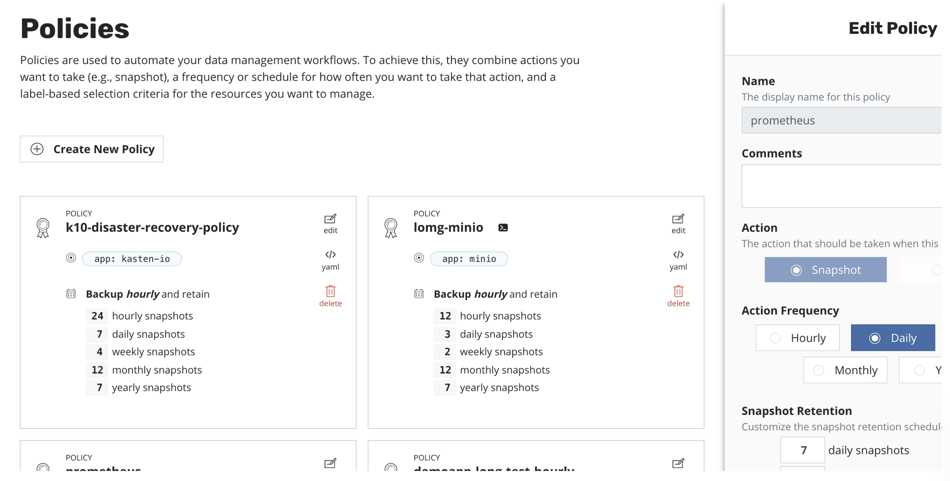950x481 pixels.
Task: Click the daily snapshots retention number box
Action: coord(803,450)
